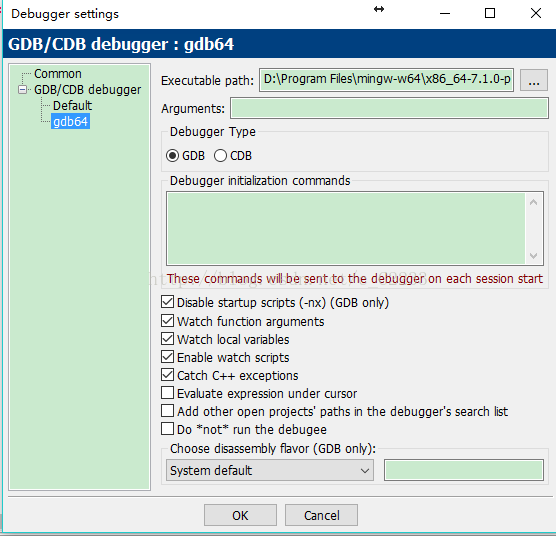Browse for executable with the ... button
The width and height of the screenshot is (556, 536).
click(534, 80)
